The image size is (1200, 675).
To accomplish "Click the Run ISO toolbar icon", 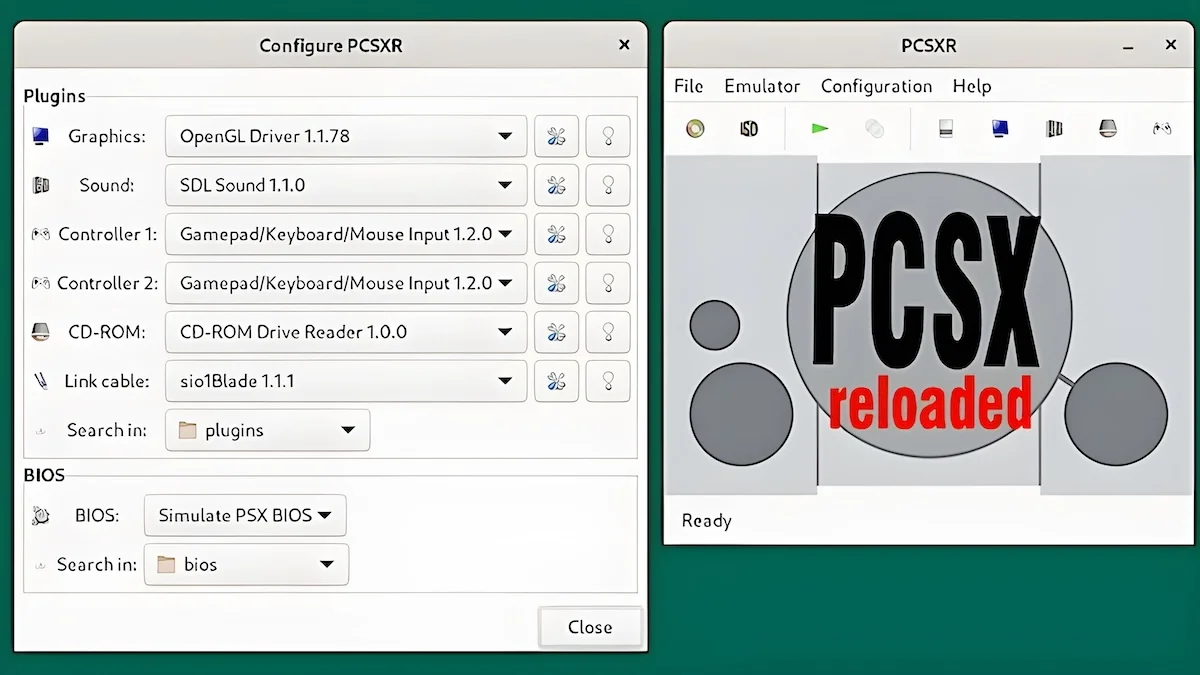I will 748,128.
